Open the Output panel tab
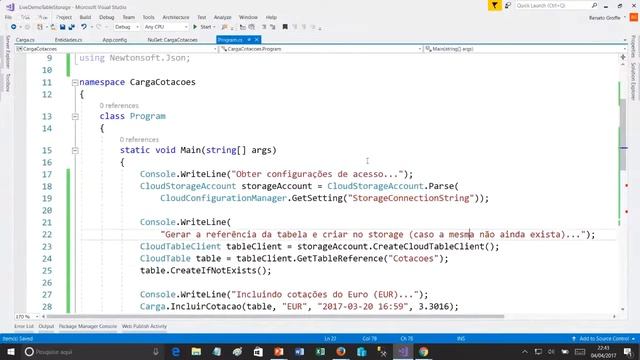The image size is (640, 360). (x=46, y=326)
